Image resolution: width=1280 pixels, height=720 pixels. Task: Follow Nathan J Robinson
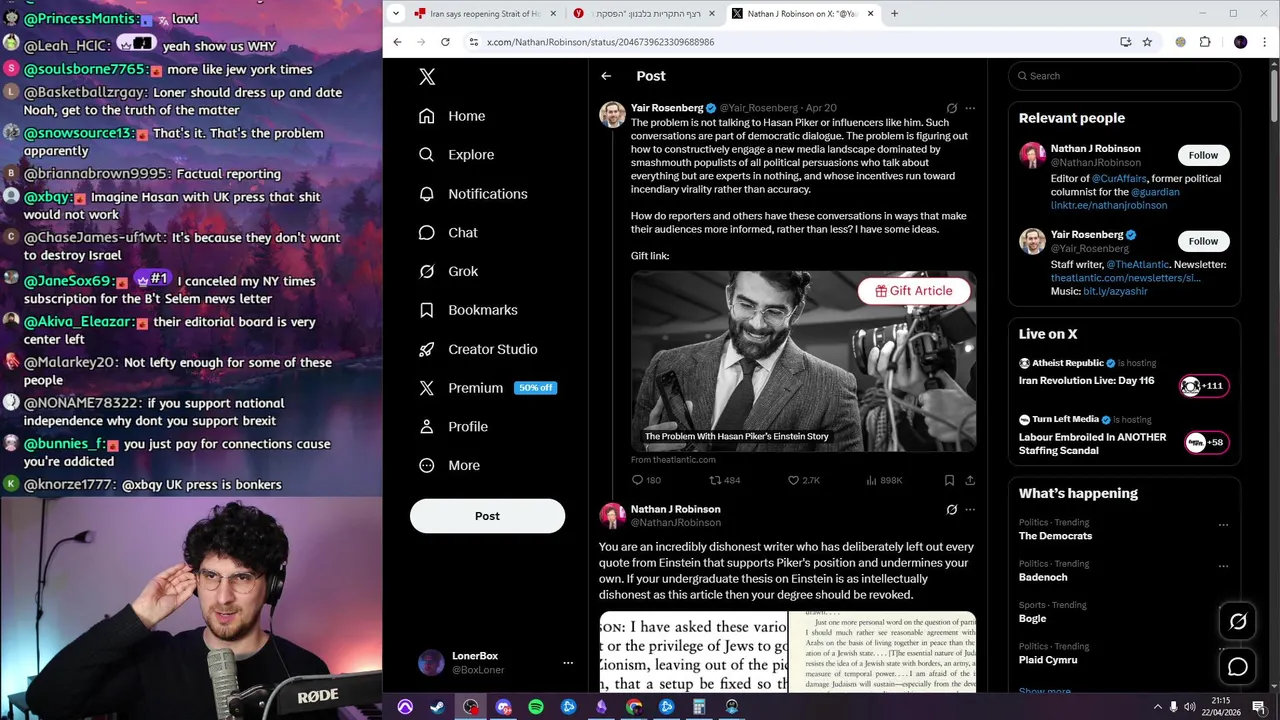[x=1203, y=155]
